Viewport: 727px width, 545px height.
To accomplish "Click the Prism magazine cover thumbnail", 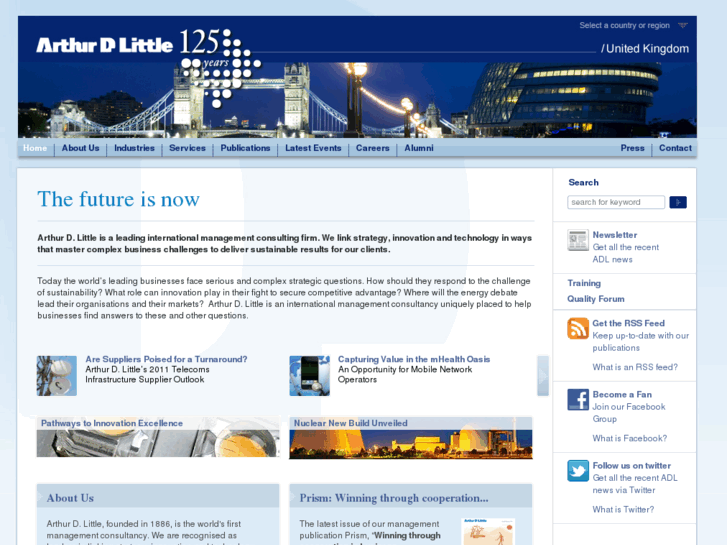I will (488, 532).
